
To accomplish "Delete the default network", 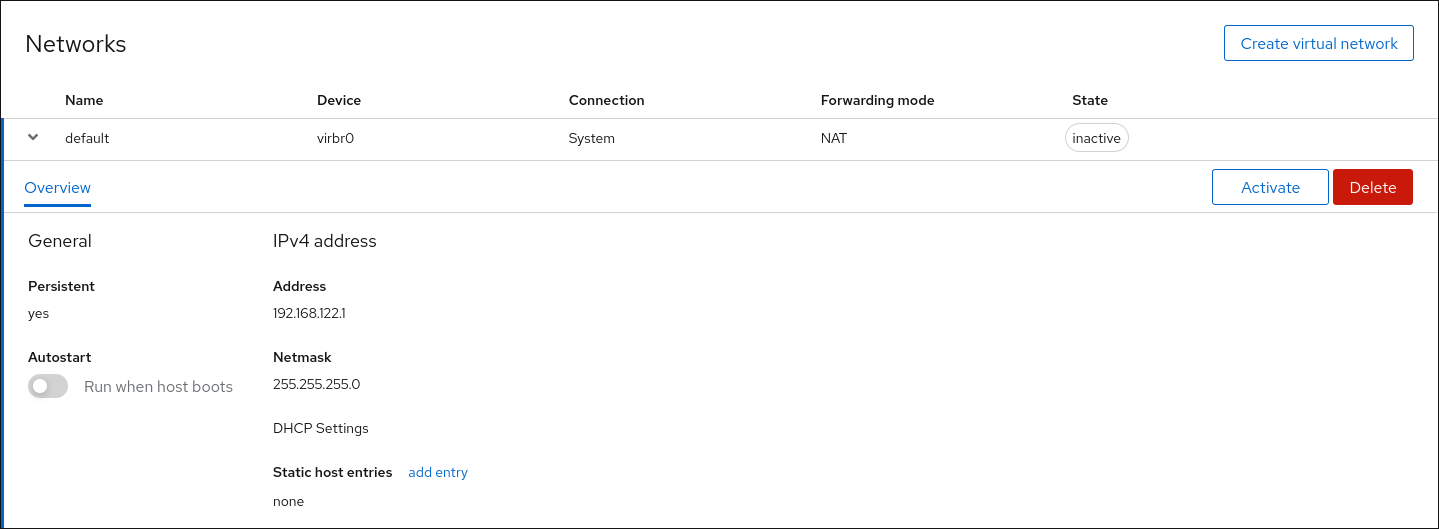I will coord(1372,187).
